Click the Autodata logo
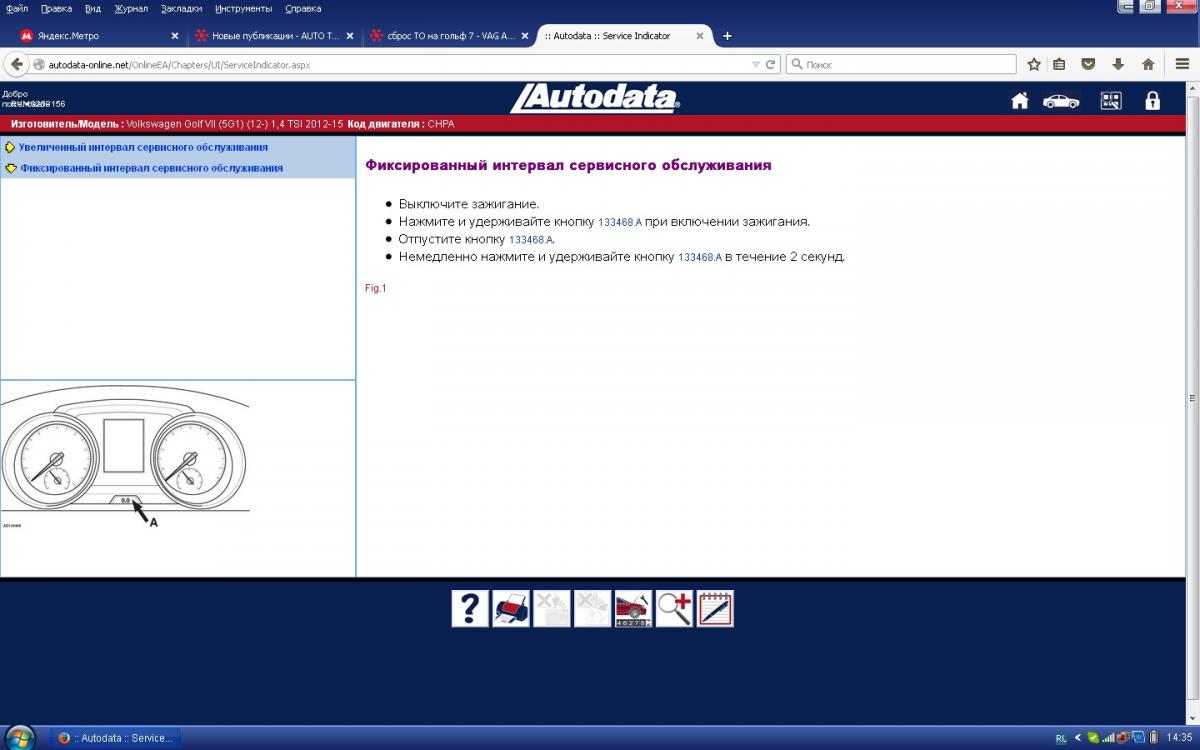1200x750 pixels. (x=595, y=97)
